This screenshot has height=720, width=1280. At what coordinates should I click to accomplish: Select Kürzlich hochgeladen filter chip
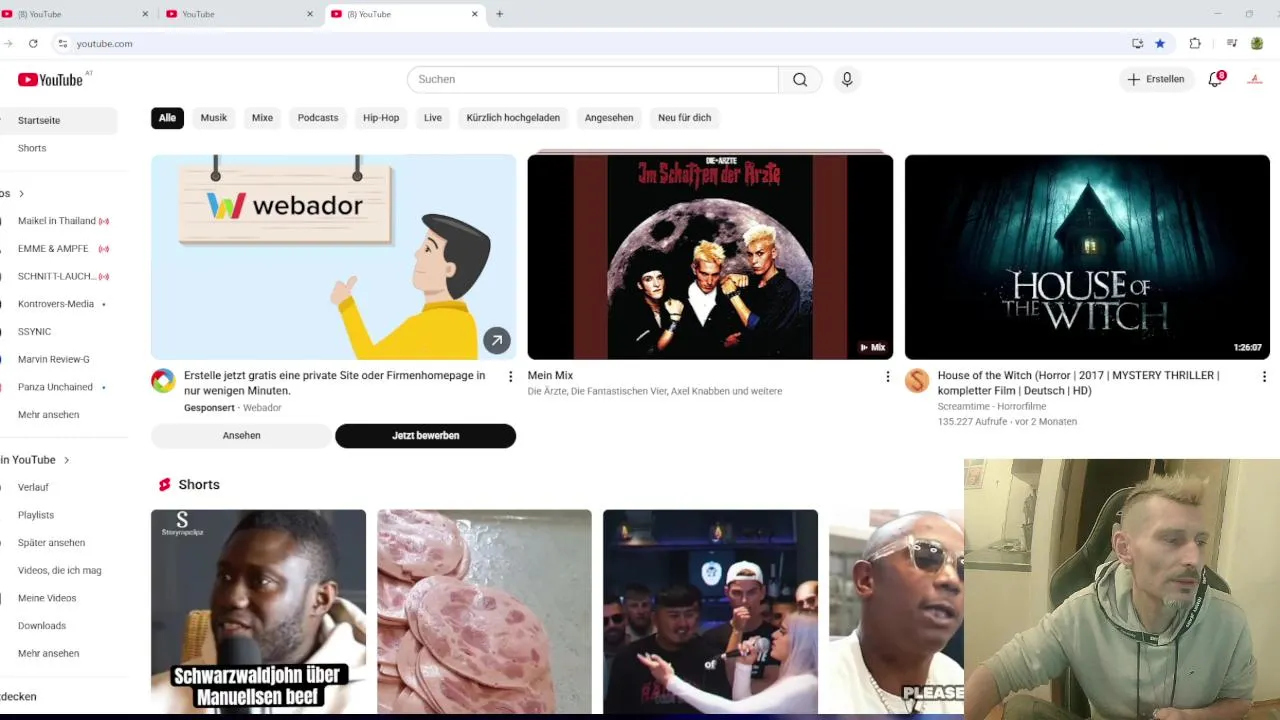[513, 118]
